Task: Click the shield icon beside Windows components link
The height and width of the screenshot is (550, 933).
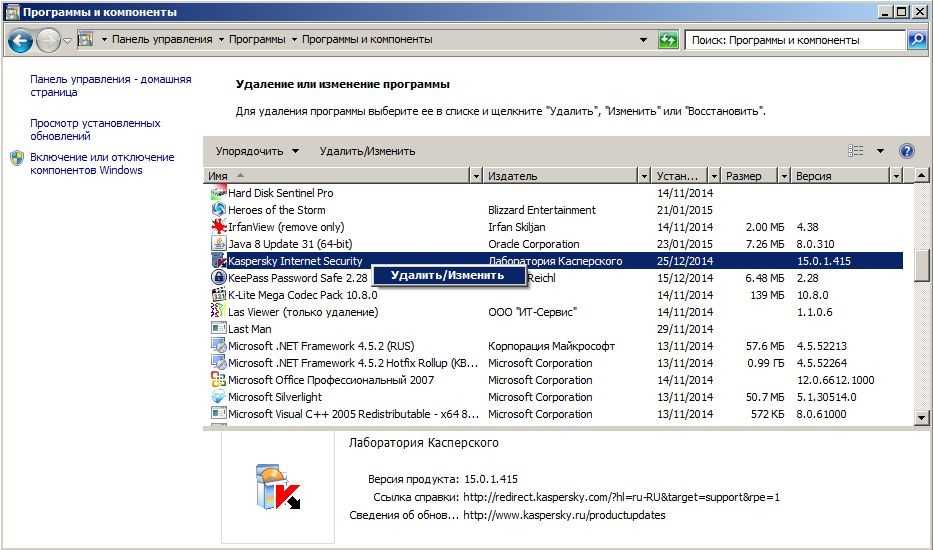Action: [x=17, y=158]
